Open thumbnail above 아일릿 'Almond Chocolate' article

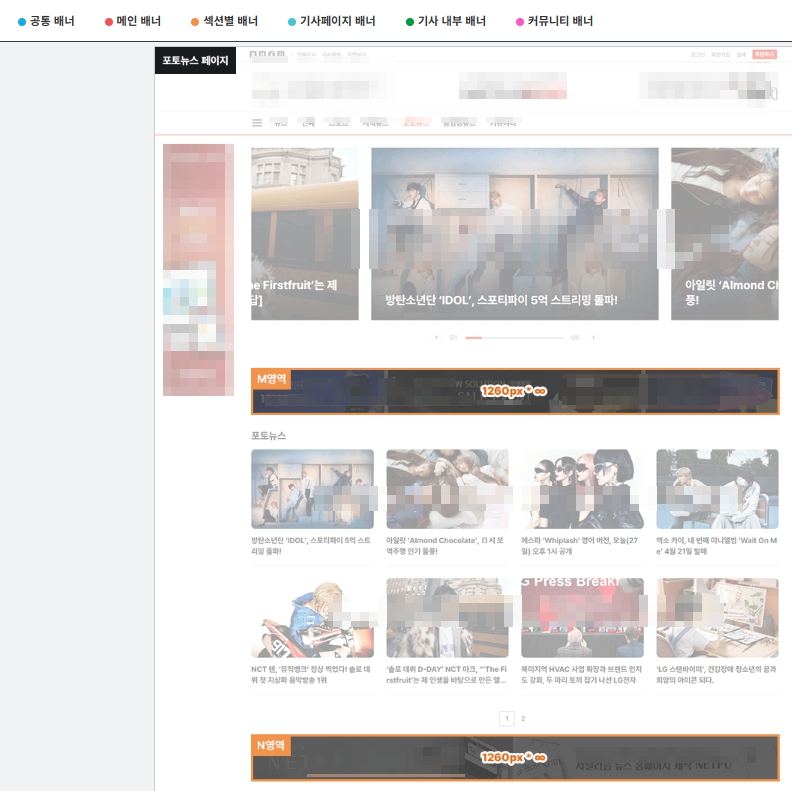tap(448, 489)
